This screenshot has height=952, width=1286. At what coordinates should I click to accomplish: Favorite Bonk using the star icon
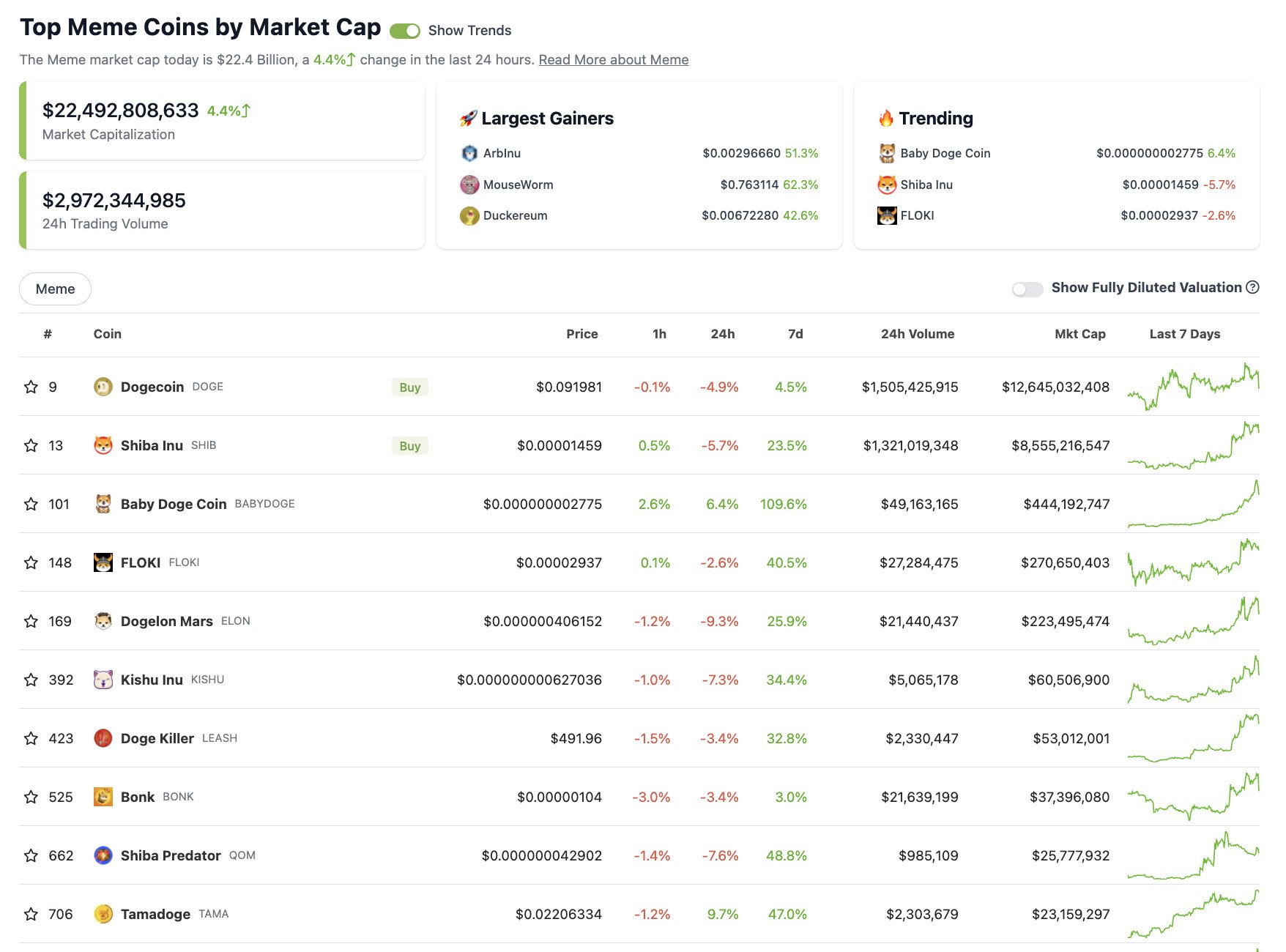click(31, 797)
